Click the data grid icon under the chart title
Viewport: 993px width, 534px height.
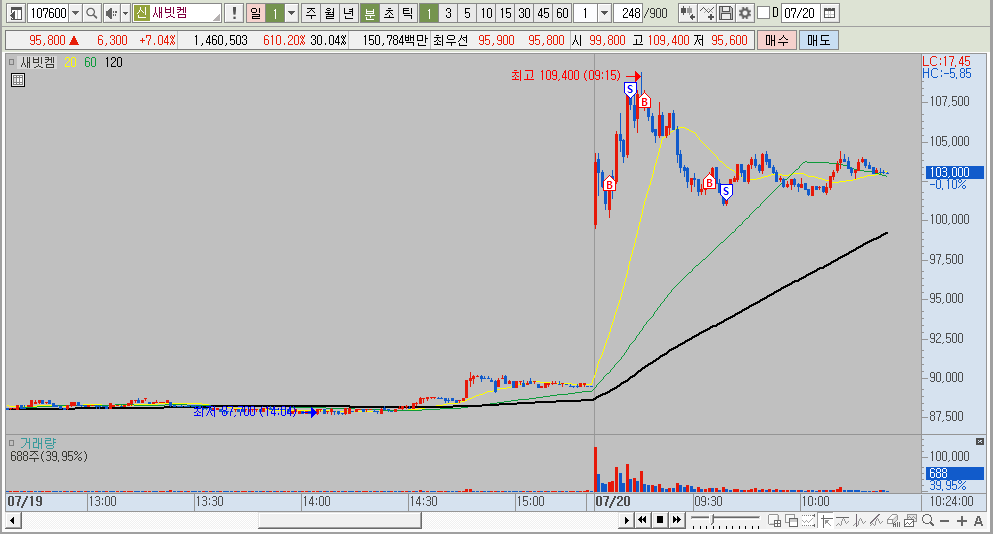(18, 80)
